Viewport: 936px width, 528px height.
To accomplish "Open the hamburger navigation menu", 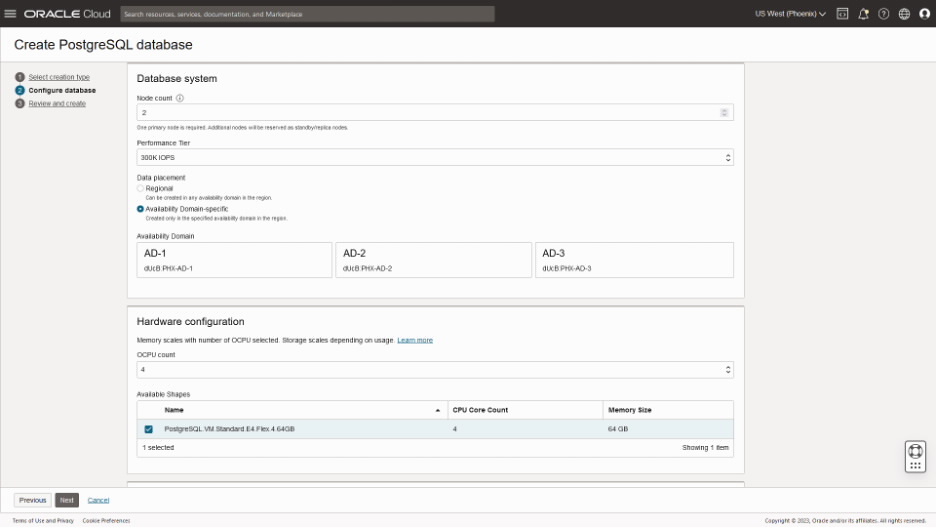I will pos(10,14).
